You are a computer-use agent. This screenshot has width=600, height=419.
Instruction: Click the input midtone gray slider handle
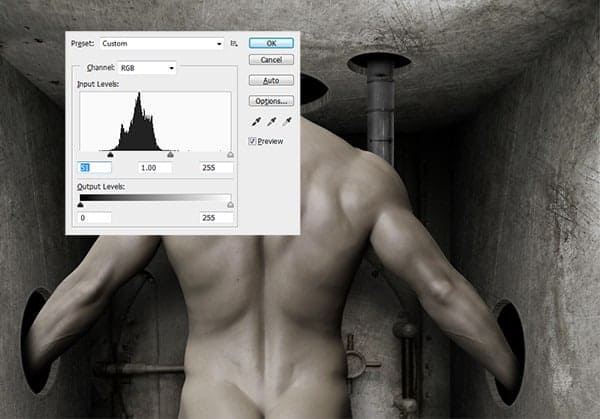170,155
